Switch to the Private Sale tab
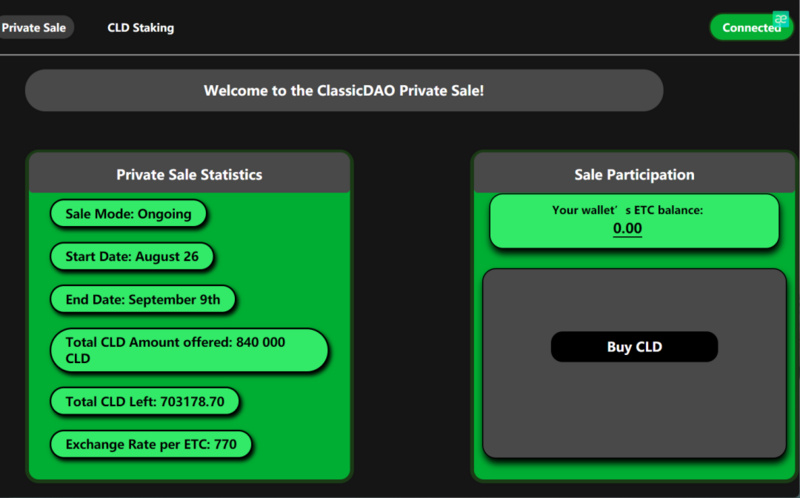Image resolution: width=800 pixels, height=498 pixels. tap(34, 27)
